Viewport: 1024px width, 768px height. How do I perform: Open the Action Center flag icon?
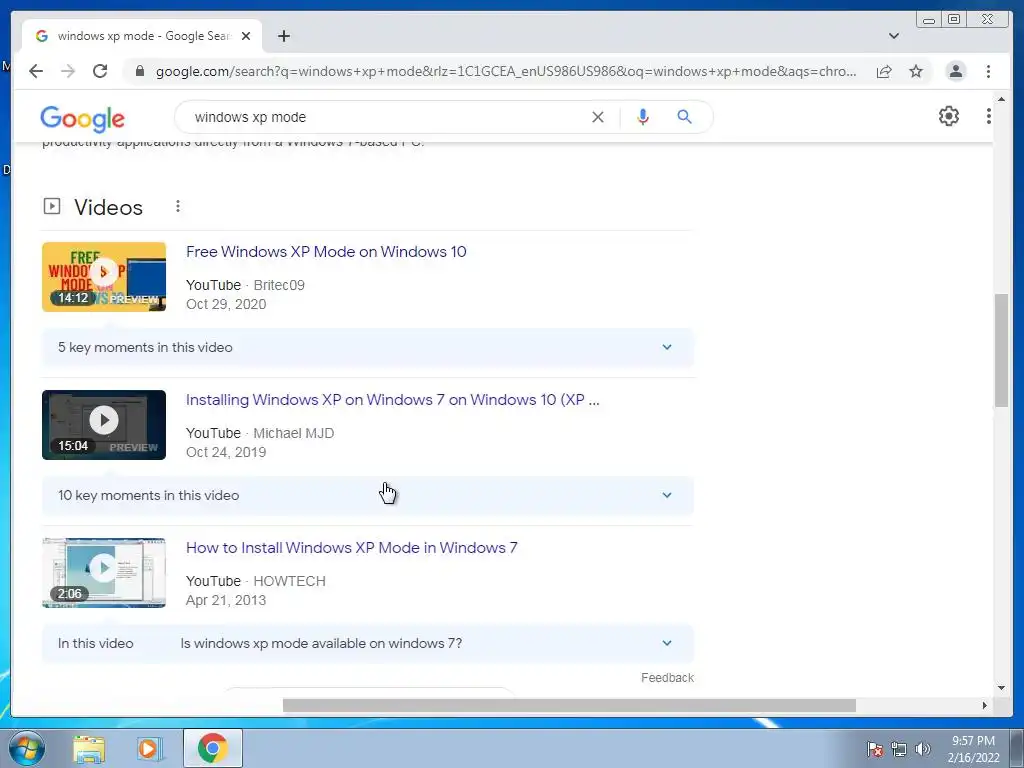874,749
